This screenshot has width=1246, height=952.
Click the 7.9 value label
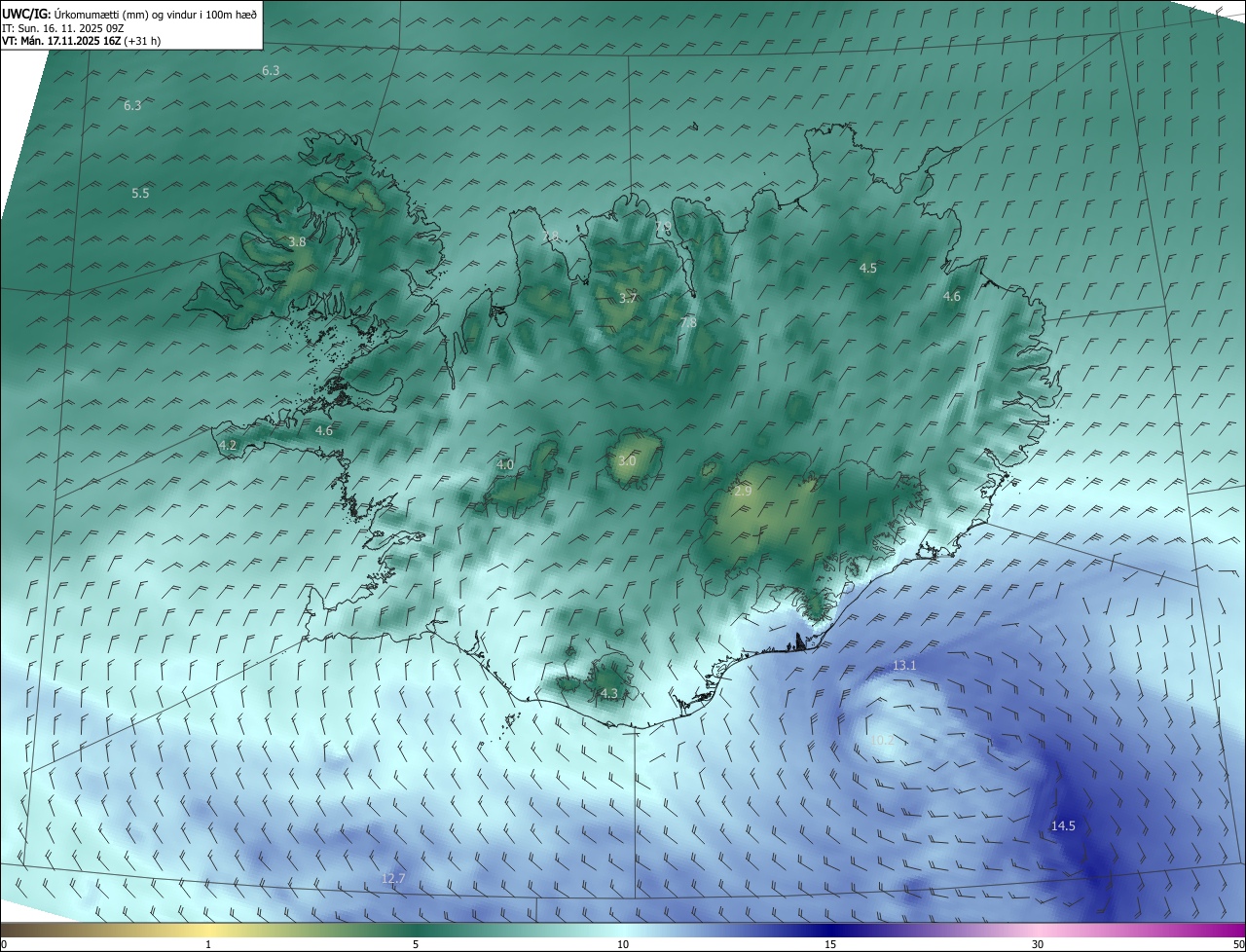pos(663,227)
